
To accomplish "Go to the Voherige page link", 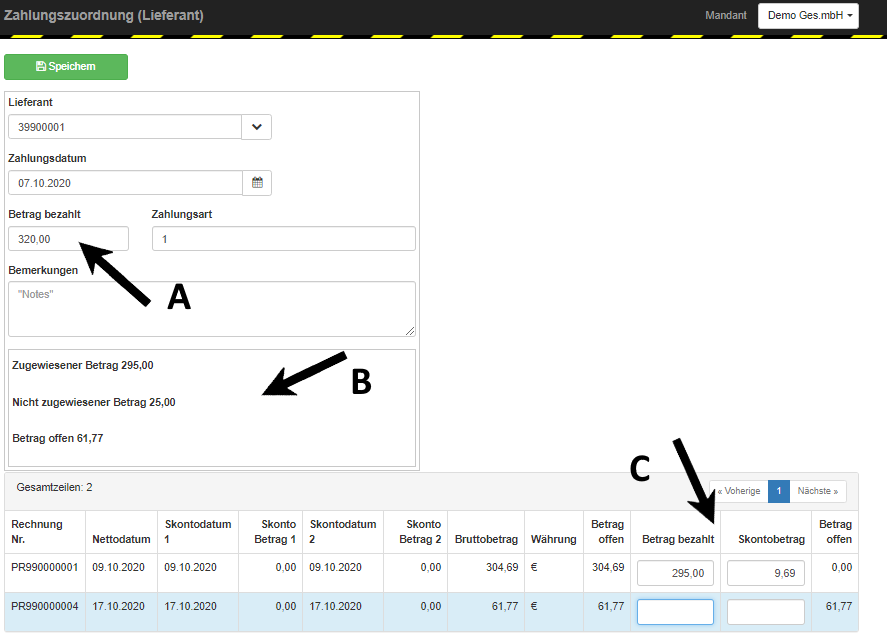I will (x=739, y=491).
